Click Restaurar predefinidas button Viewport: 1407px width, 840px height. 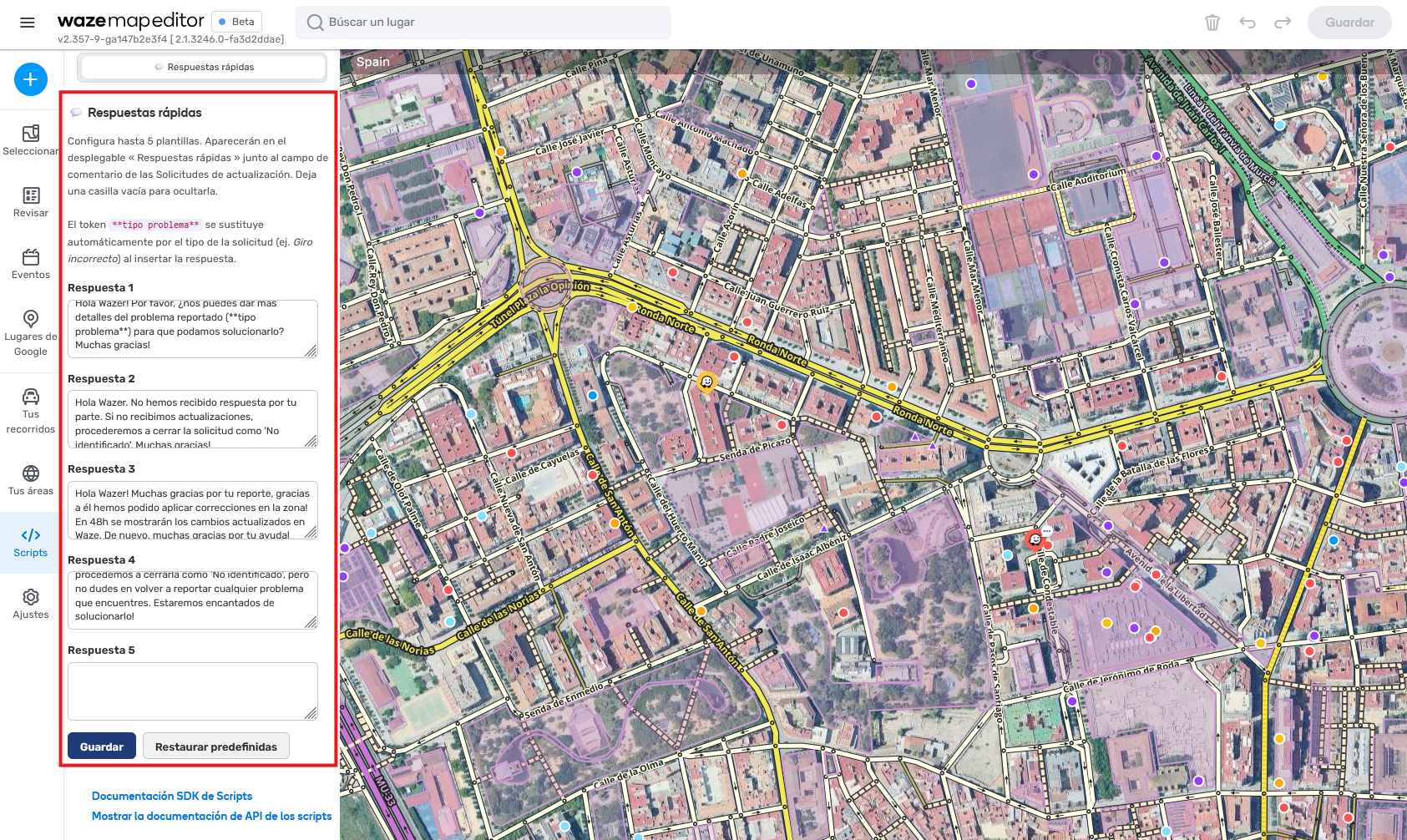(x=216, y=746)
